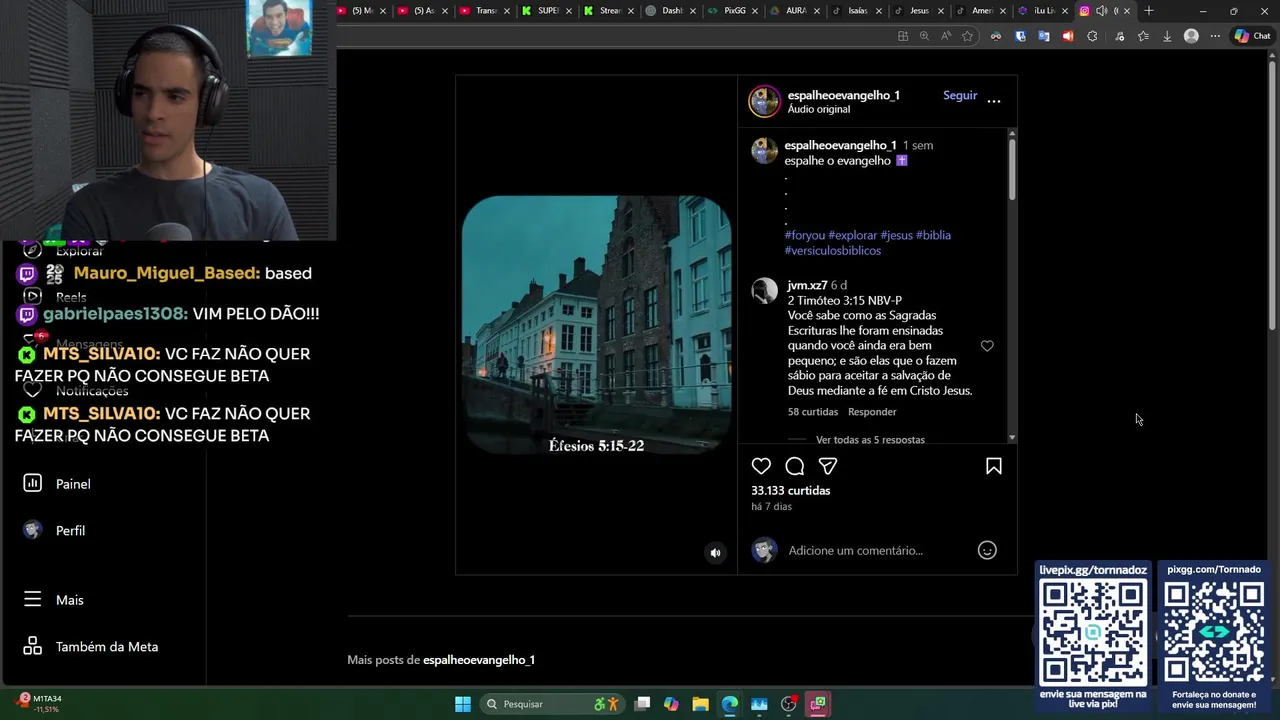This screenshot has height=720, width=1280.
Task: Click the livepix.gg/tornnadoz QR code
Action: click(x=1093, y=632)
